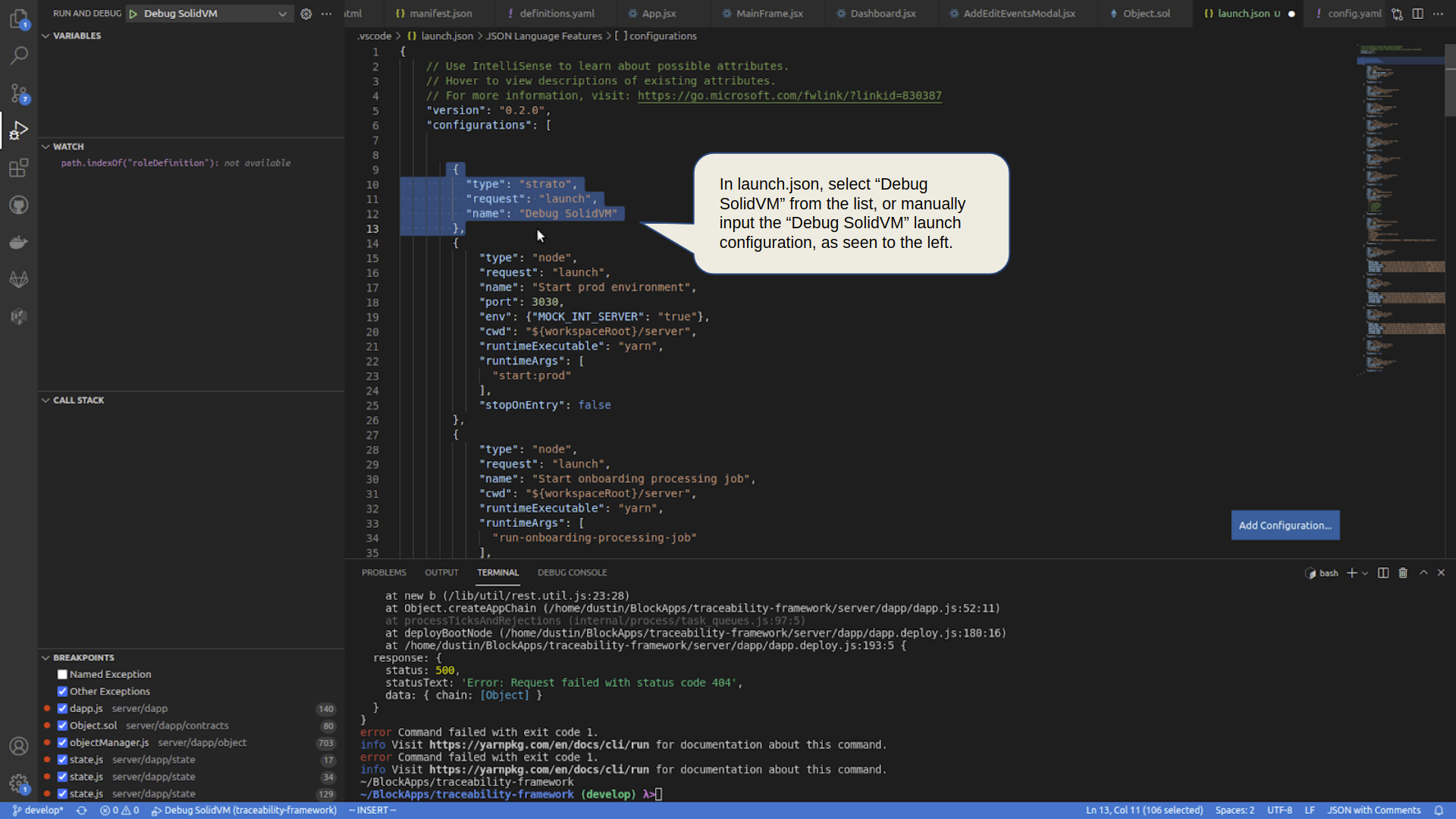Expand the WATCH panel section

click(x=46, y=146)
